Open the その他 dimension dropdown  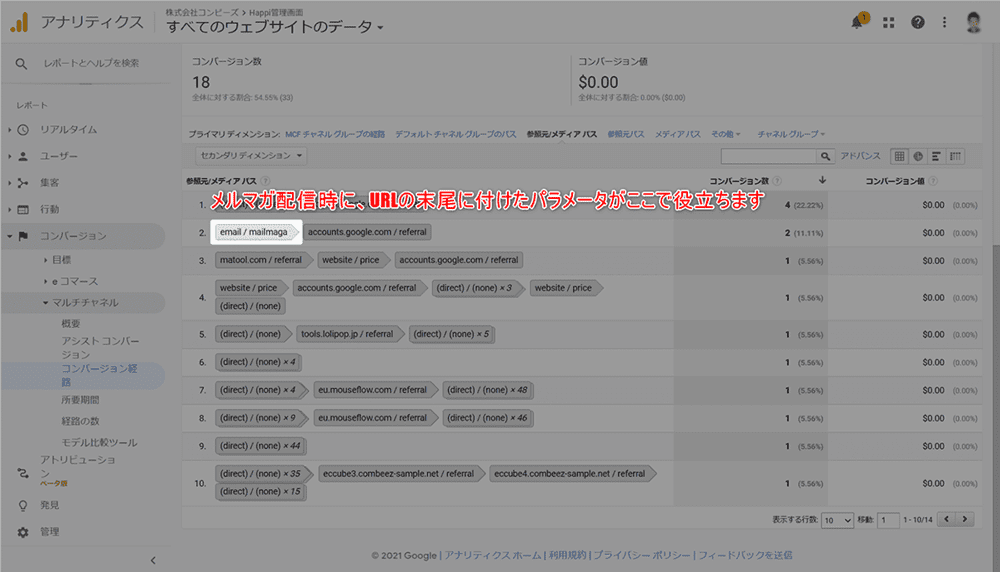pyautogui.click(x=726, y=134)
